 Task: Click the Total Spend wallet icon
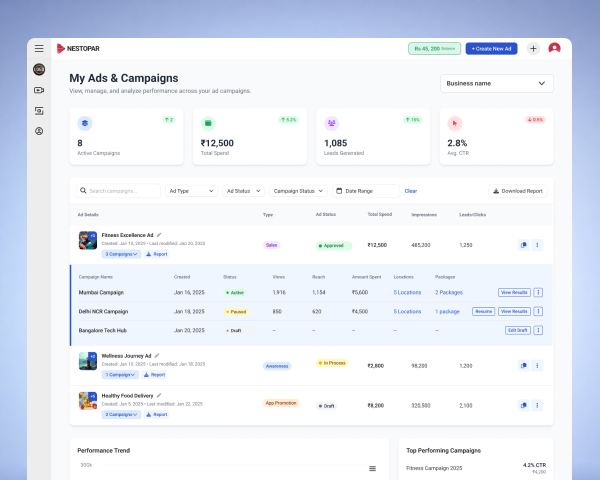point(208,123)
